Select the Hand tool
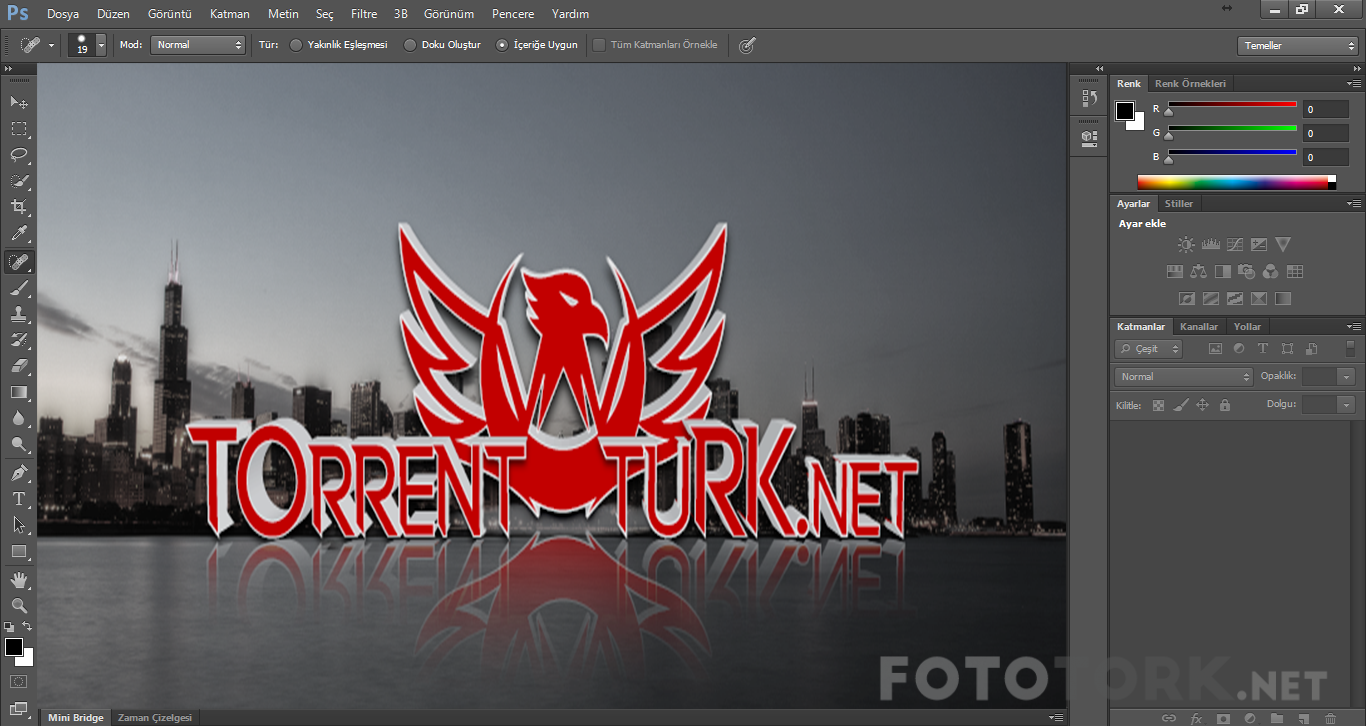 19,579
